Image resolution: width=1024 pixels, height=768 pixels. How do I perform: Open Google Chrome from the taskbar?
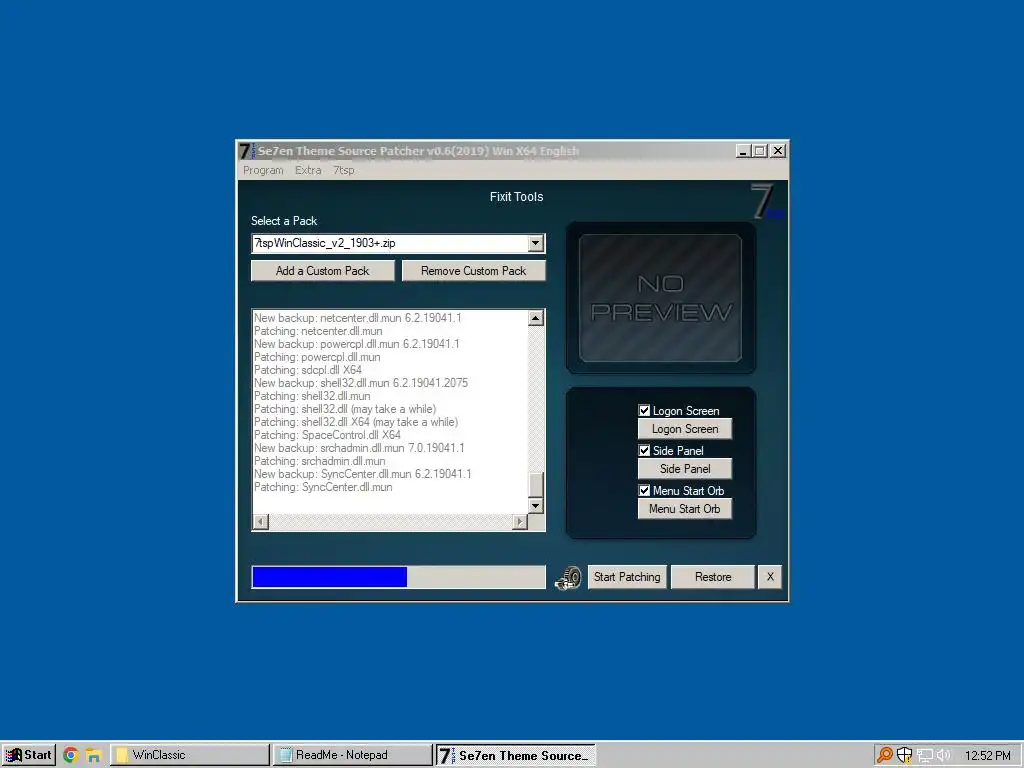[71, 755]
